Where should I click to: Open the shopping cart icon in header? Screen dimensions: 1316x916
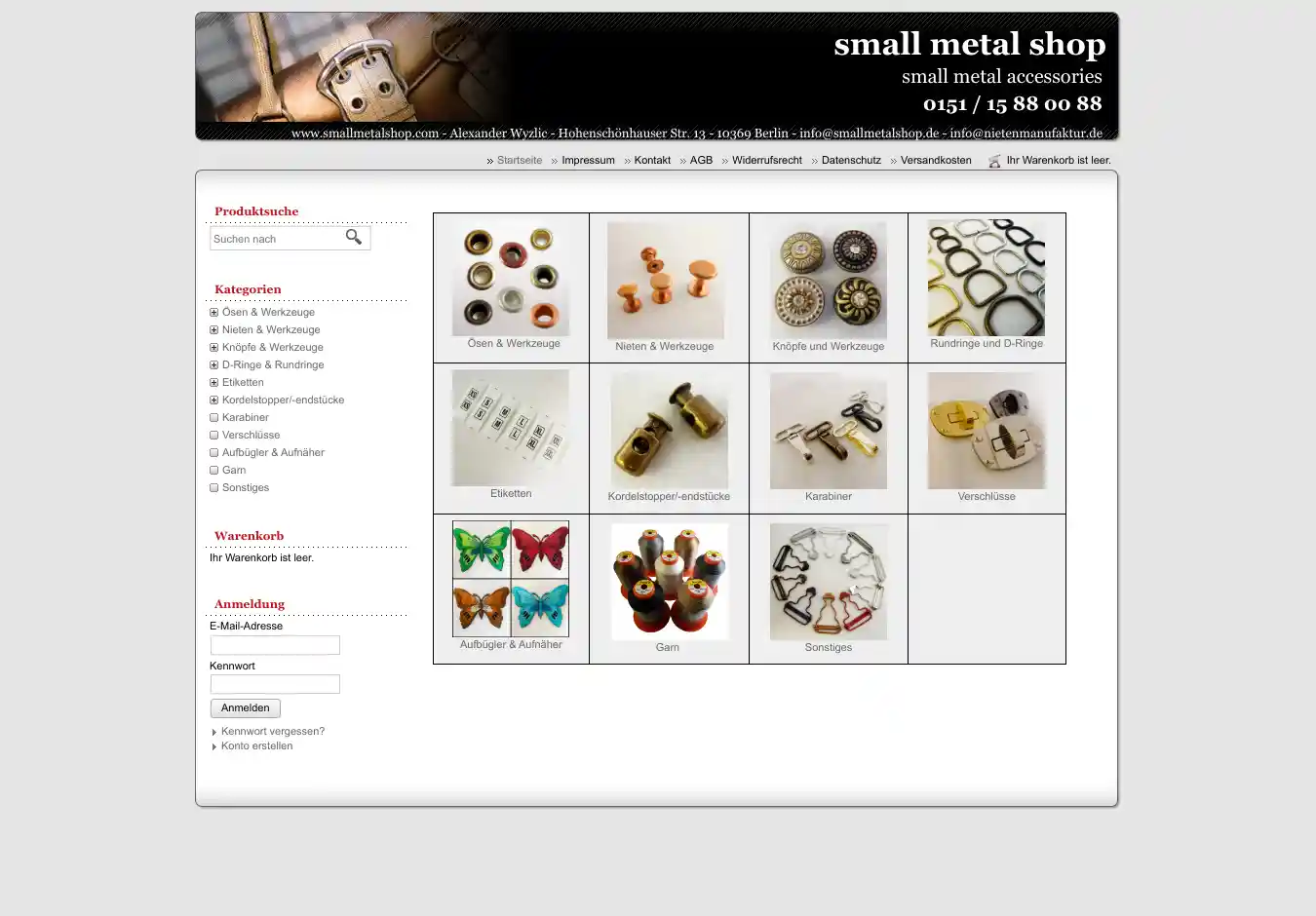click(994, 161)
